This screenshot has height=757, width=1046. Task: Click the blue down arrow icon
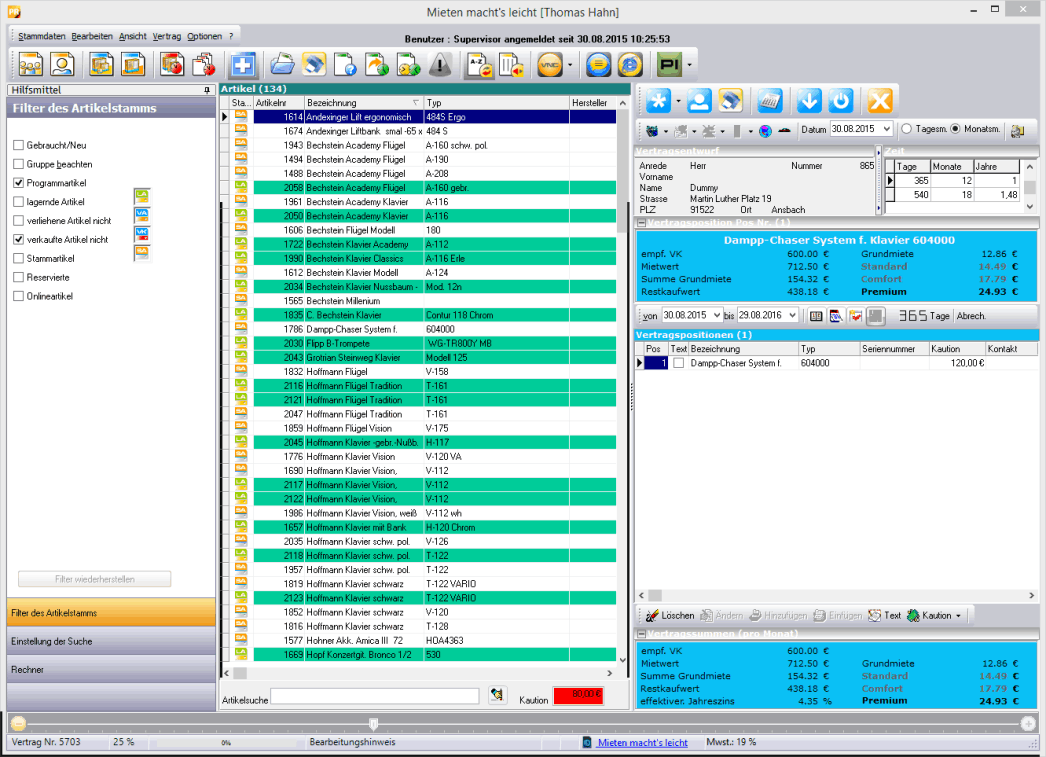[x=809, y=101]
